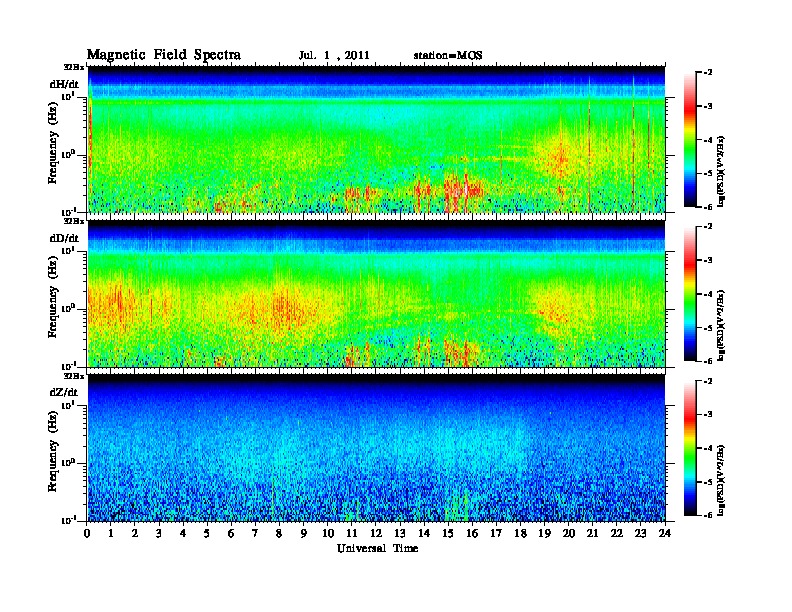The width and height of the screenshot is (792, 612).
Task: Click hour "24" on the Universal Time axis
Action: pos(665,533)
